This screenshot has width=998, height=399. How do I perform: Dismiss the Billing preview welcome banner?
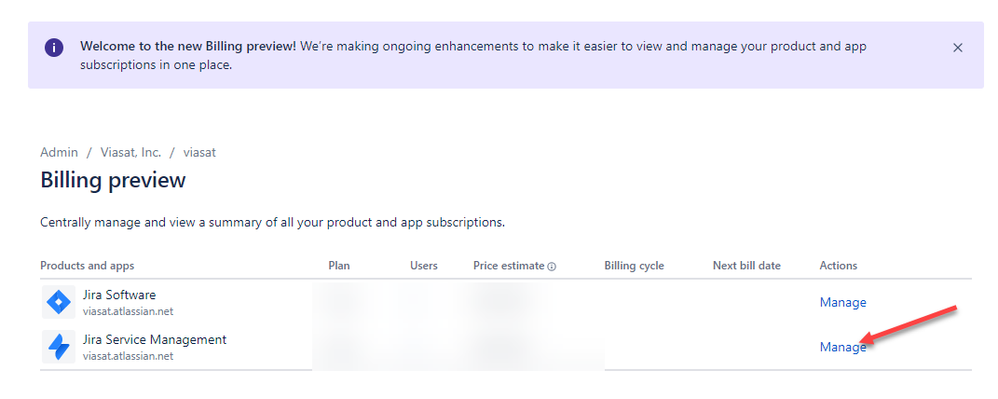coord(957,48)
